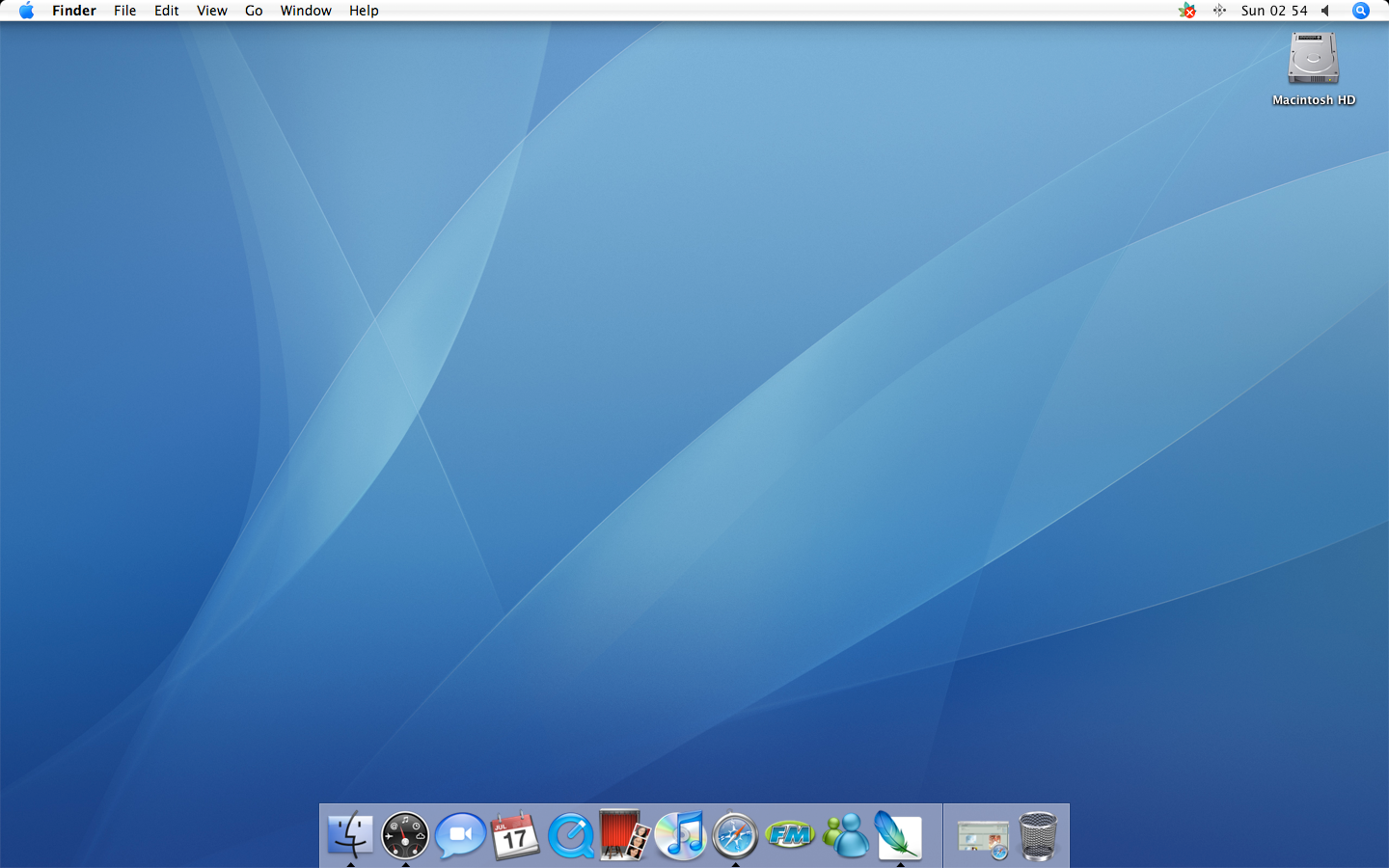The width and height of the screenshot is (1389, 868).
Task: Open the Go menu
Action: (254, 11)
